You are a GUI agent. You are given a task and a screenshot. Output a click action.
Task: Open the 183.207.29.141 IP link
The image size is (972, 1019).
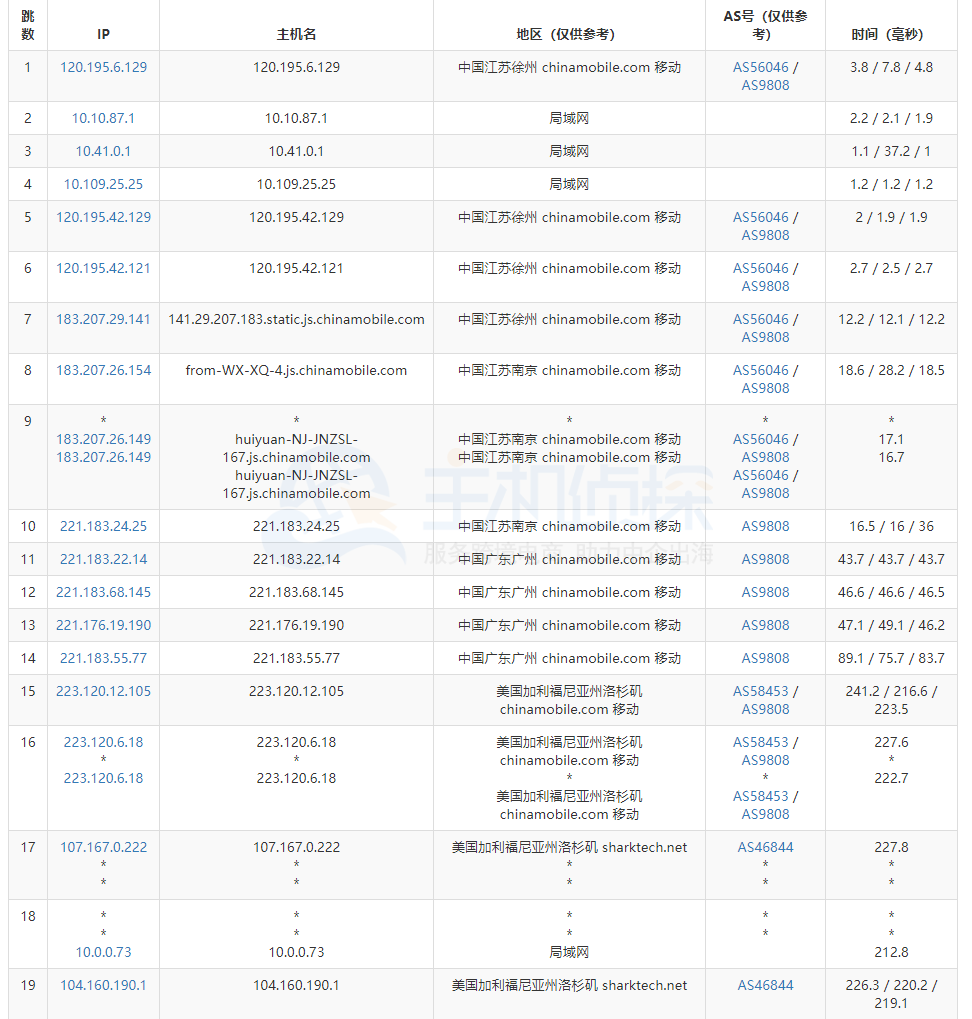[x=103, y=320]
